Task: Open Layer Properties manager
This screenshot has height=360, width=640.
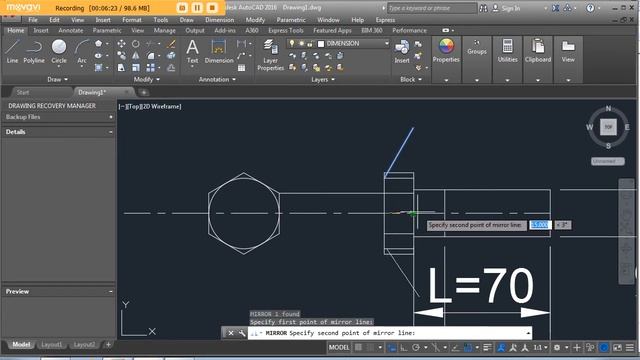Action: coord(270,55)
